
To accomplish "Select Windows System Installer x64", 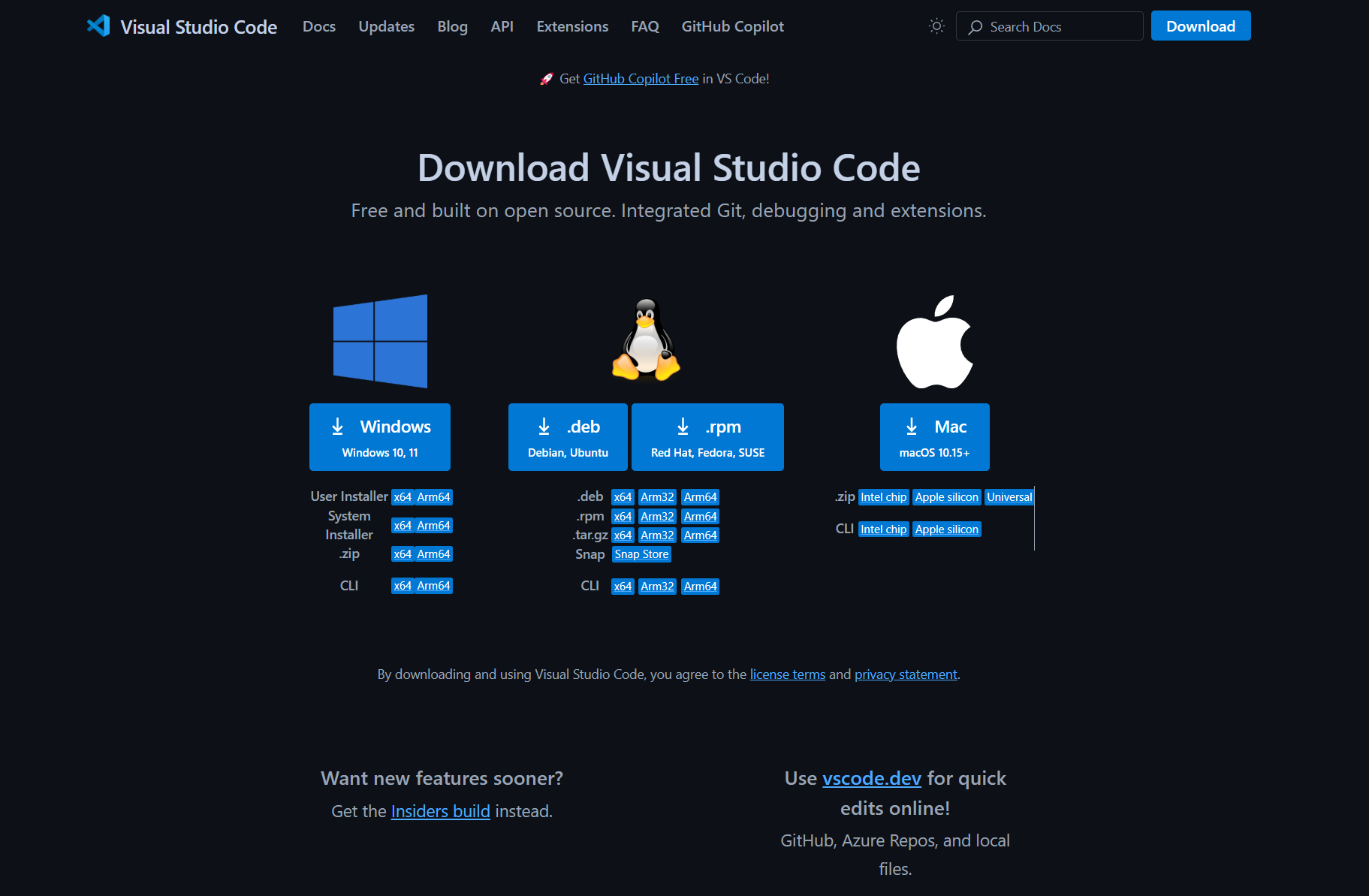I will pyautogui.click(x=403, y=526).
